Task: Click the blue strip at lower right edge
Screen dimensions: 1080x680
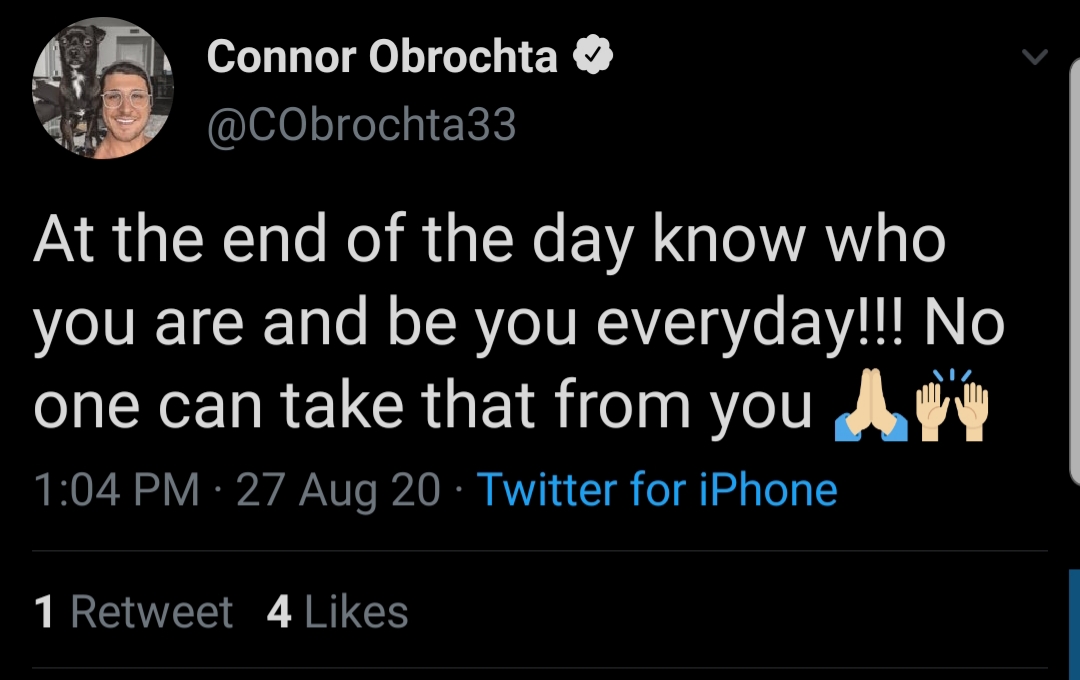Action: 1074,624
